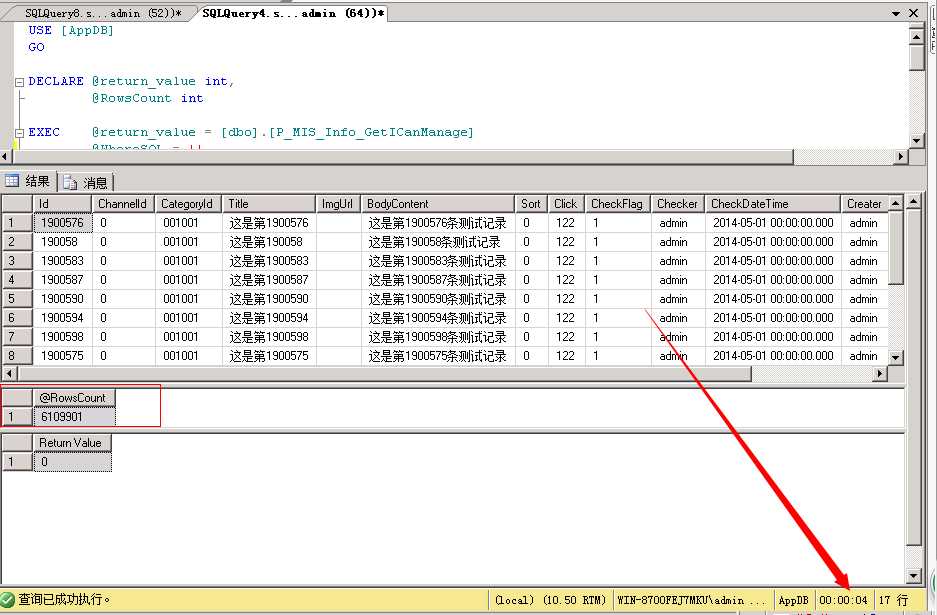937x615 pixels.
Task: Collapse the EXEC code block
Action: (x=20, y=133)
